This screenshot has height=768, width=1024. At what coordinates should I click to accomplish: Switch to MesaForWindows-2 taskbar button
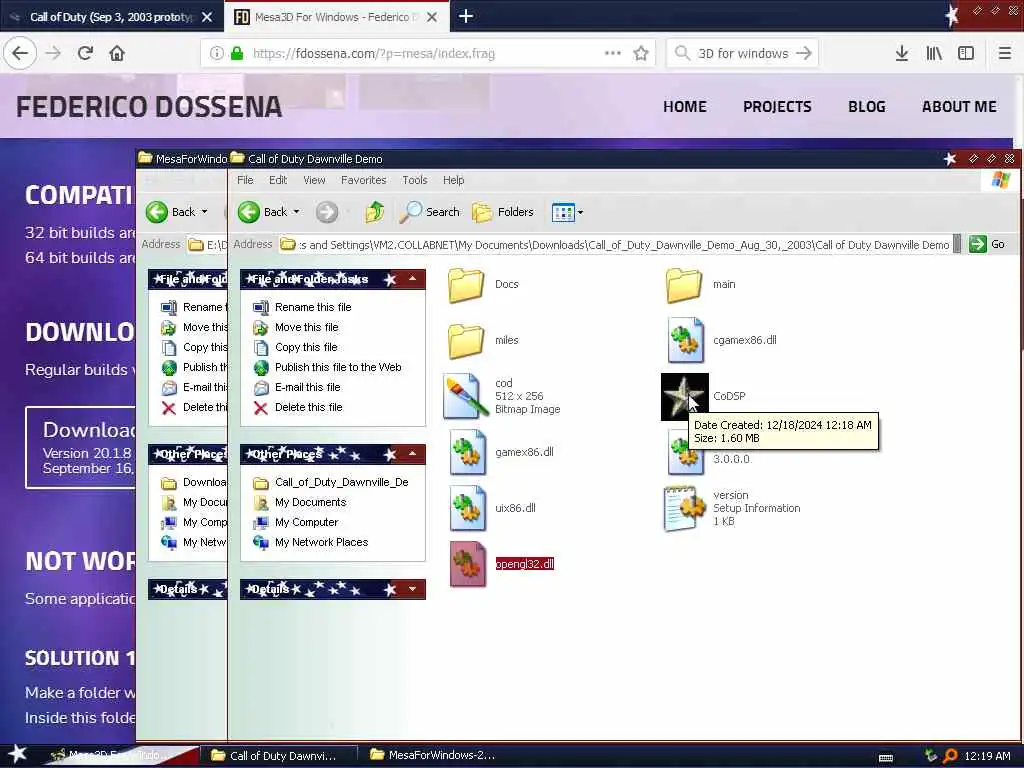pos(432,755)
